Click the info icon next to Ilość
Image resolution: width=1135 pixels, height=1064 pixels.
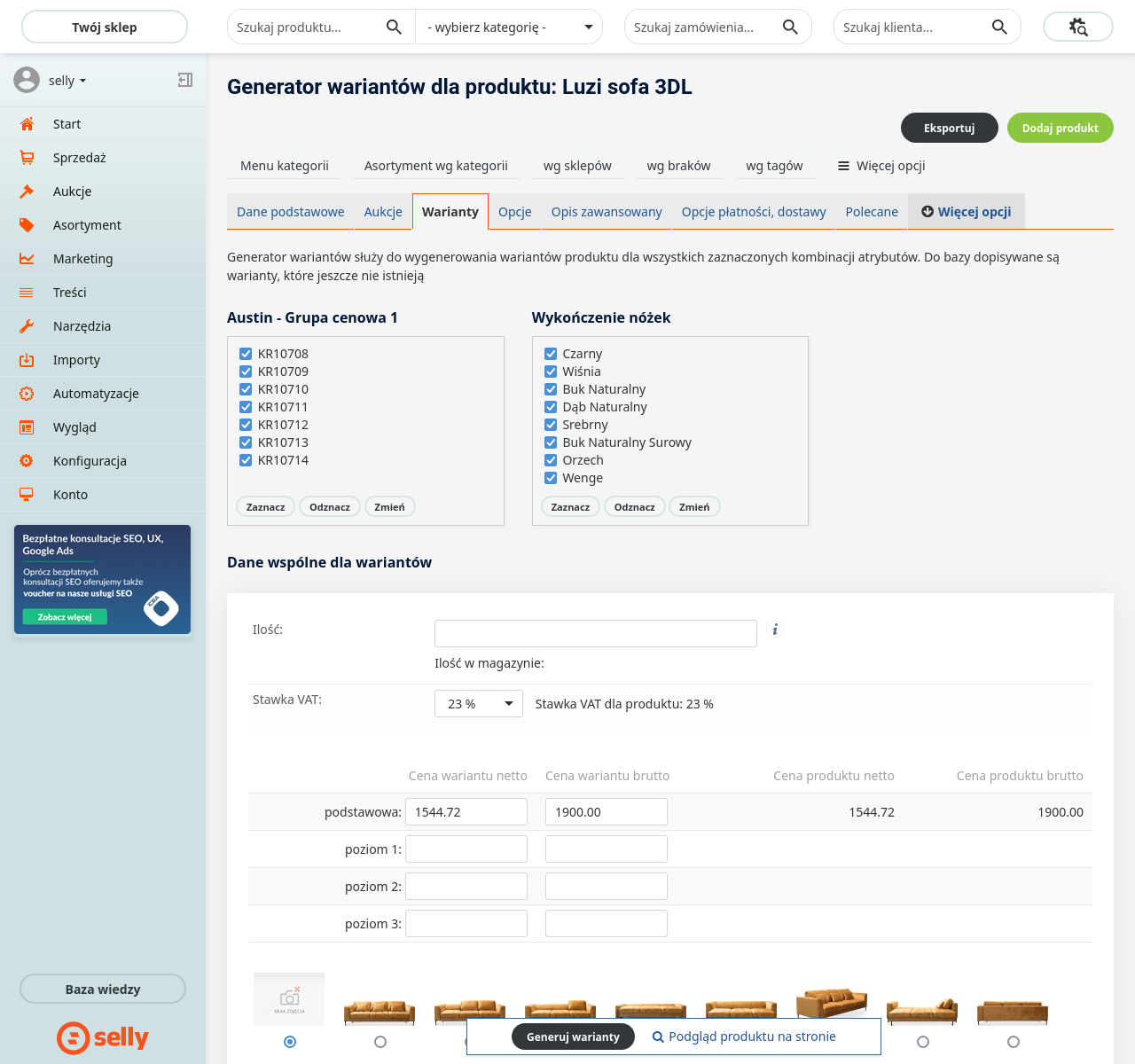[x=775, y=630]
